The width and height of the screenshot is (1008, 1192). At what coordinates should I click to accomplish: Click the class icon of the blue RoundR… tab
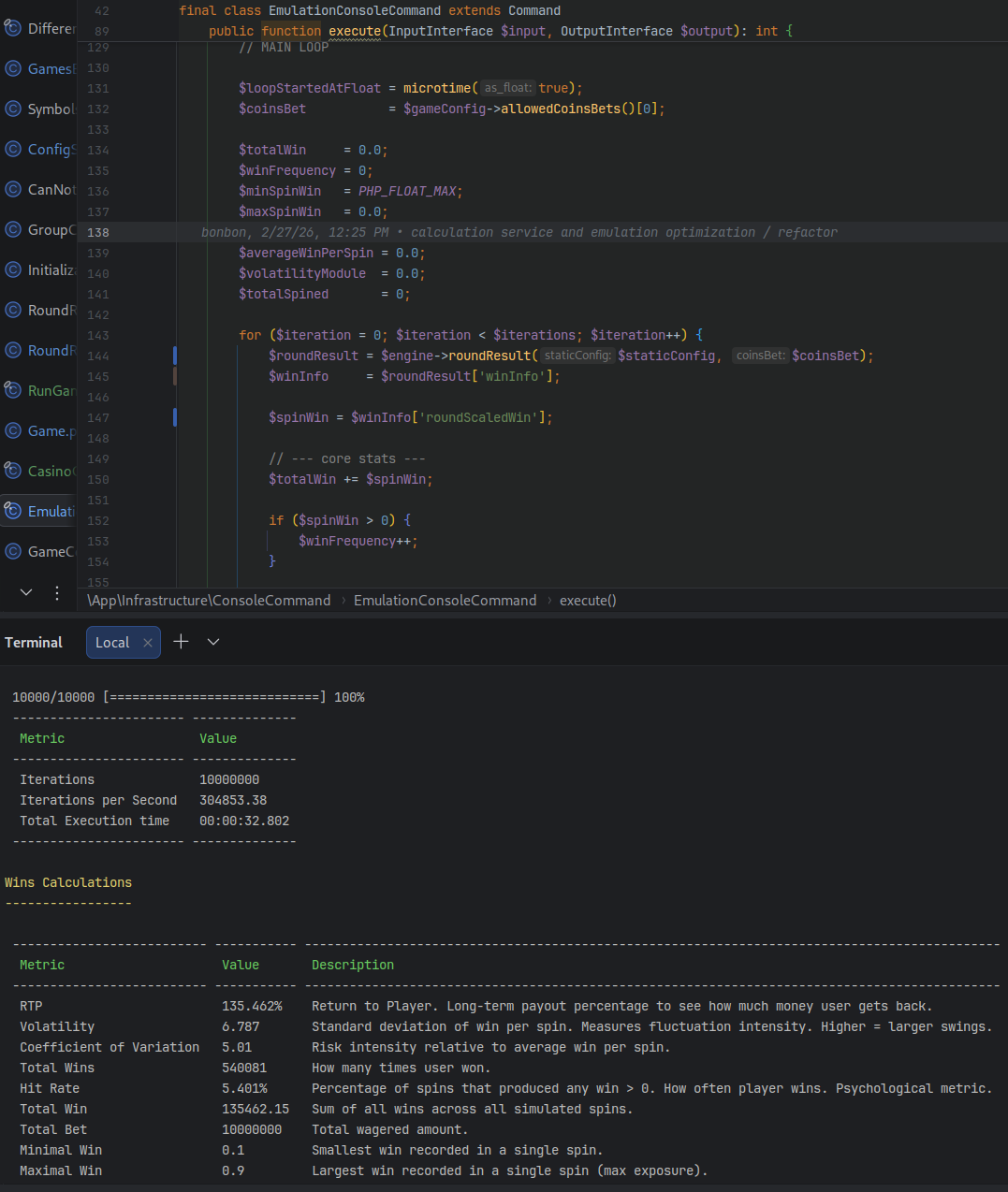(13, 350)
